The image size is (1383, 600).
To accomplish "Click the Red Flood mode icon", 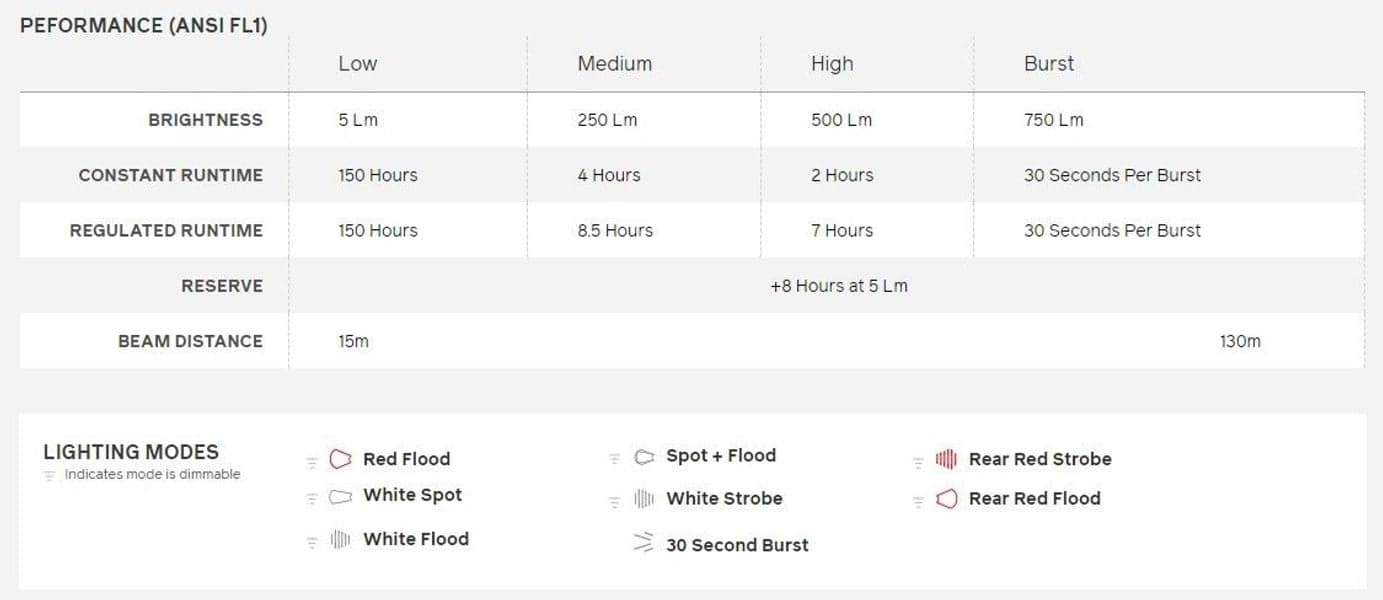I will pyautogui.click(x=341, y=459).
